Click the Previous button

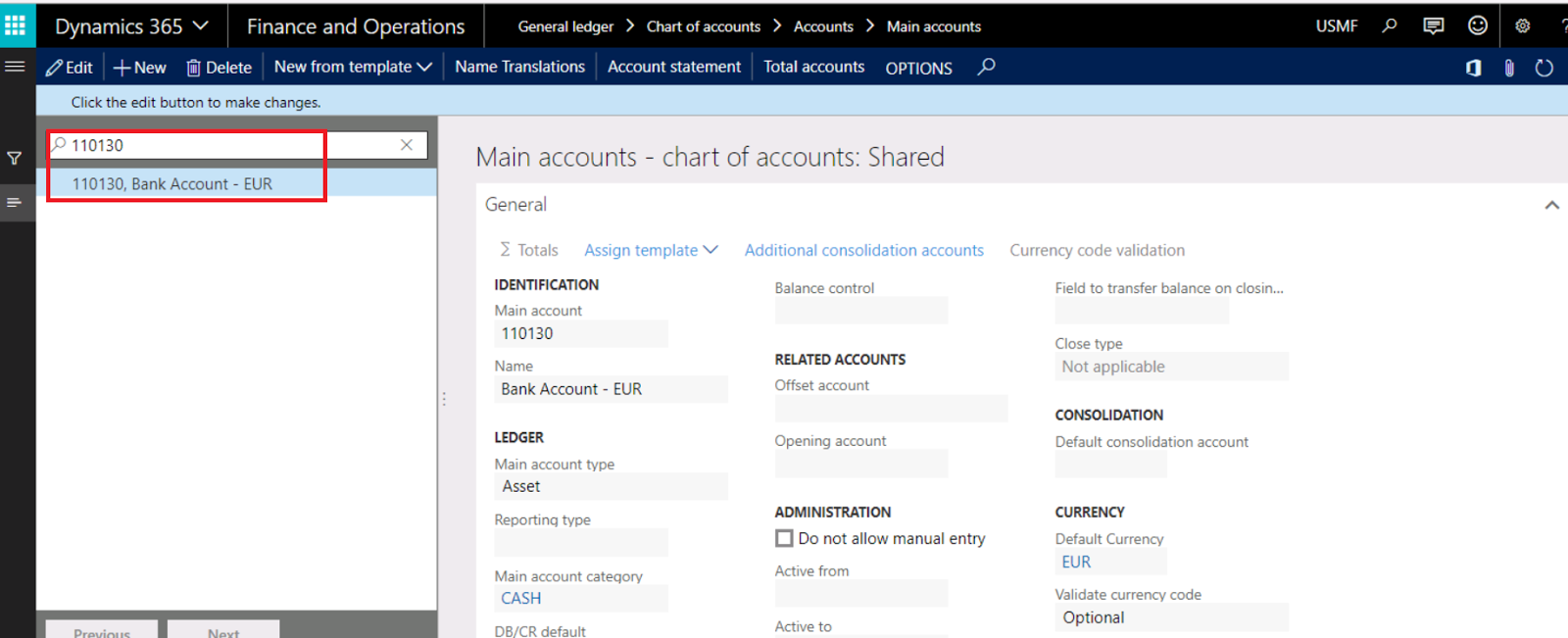(102, 629)
